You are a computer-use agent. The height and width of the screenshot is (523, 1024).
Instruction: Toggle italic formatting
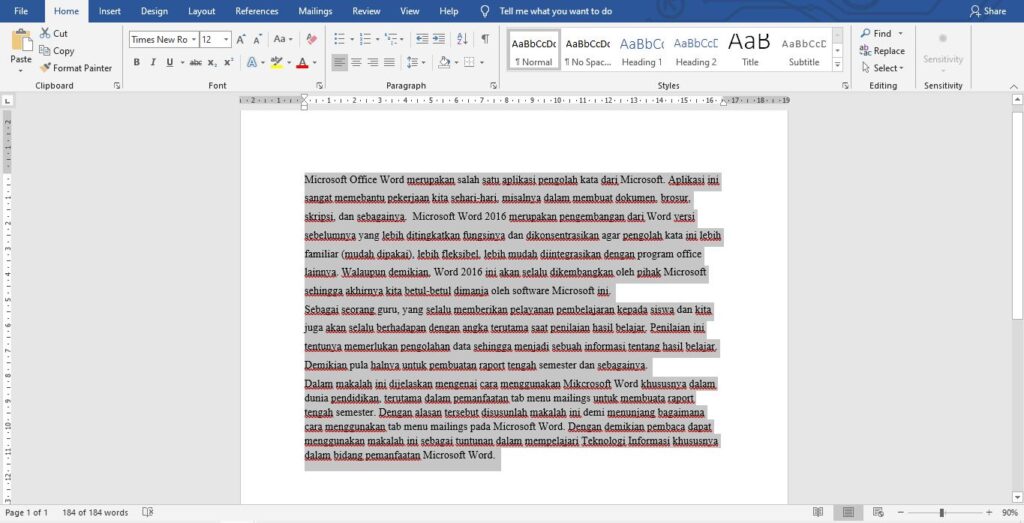tap(153, 63)
